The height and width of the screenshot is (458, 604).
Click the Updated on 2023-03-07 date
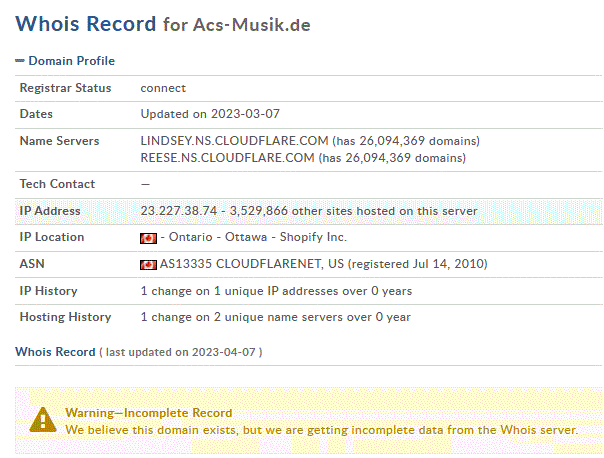210,114
